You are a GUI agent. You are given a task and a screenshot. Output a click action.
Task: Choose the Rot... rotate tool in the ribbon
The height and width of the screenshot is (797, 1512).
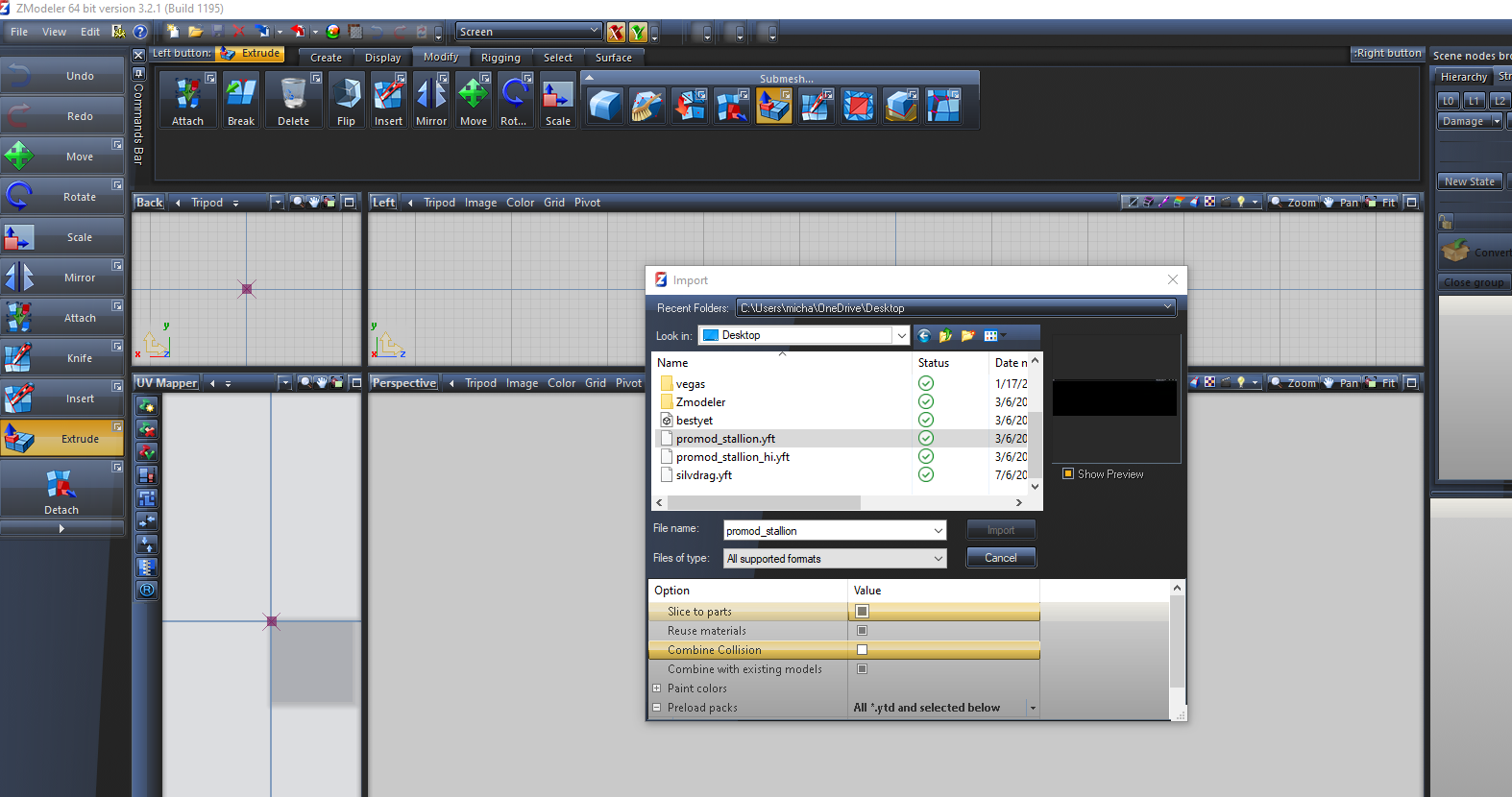[514, 100]
